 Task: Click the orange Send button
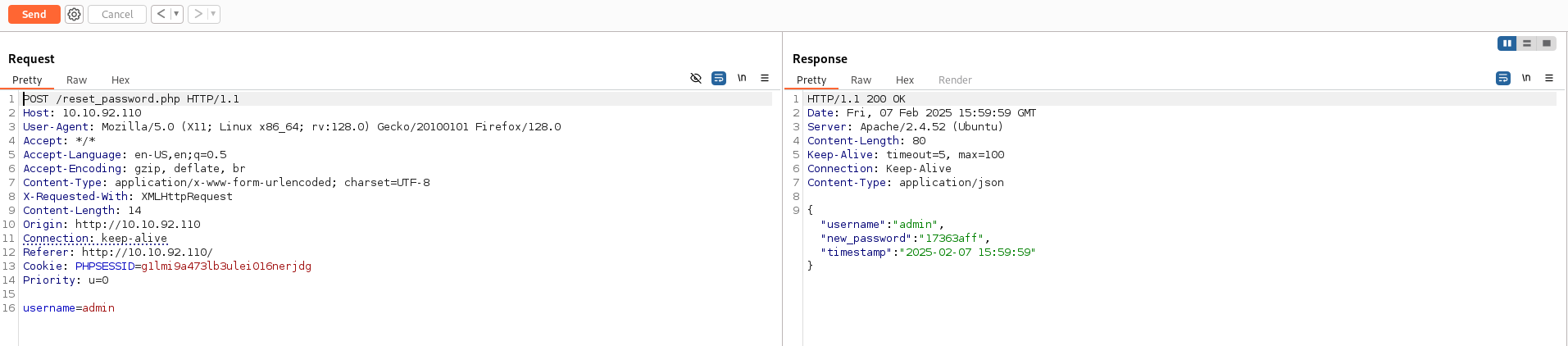coord(34,14)
